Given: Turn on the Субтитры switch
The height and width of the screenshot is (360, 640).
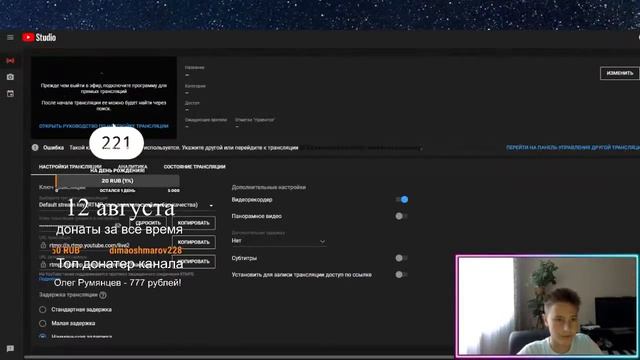Looking at the screenshot, I should coord(401,258).
